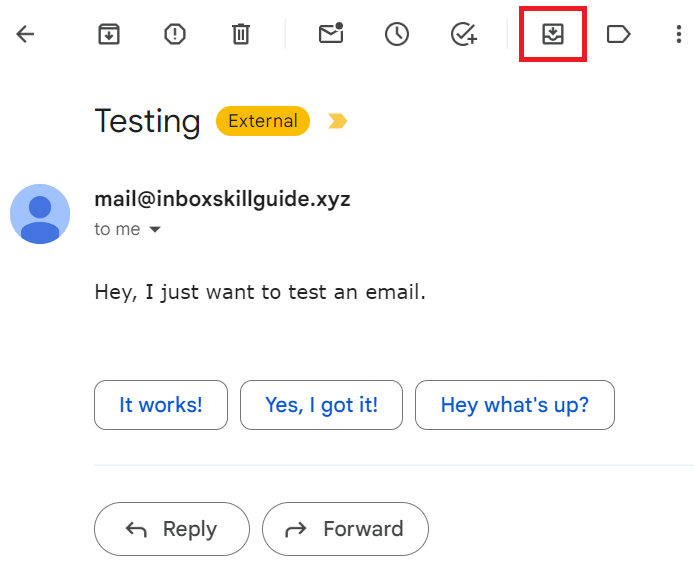Add this email to Tasks
Image resolution: width=694 pixels, height=574 pixels.
tap(463, 34)
